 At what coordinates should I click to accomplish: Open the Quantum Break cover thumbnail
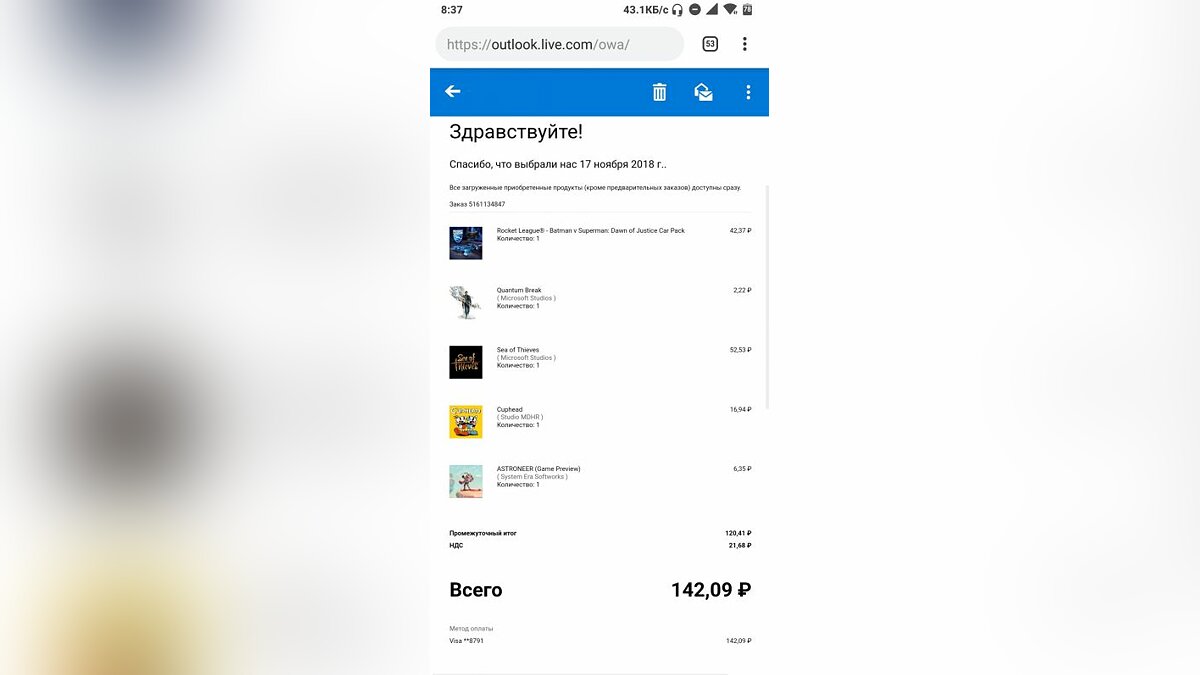(466, 303)
